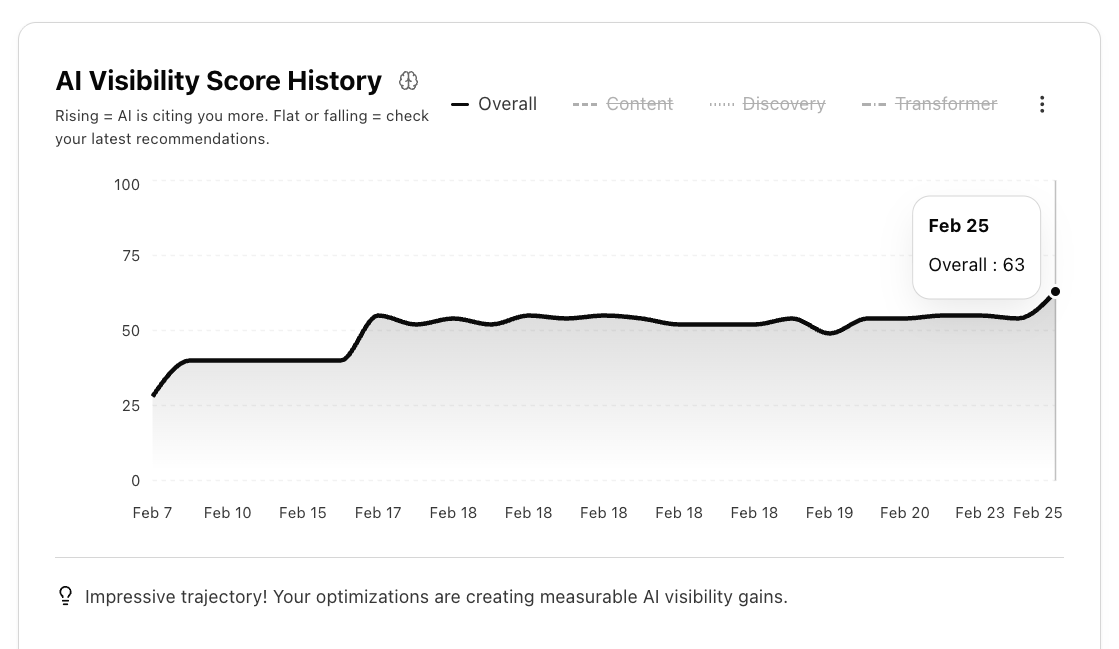Click the Feb 7 x-axis label
This screenshot has width=1119, height=649.
[152, 513]
